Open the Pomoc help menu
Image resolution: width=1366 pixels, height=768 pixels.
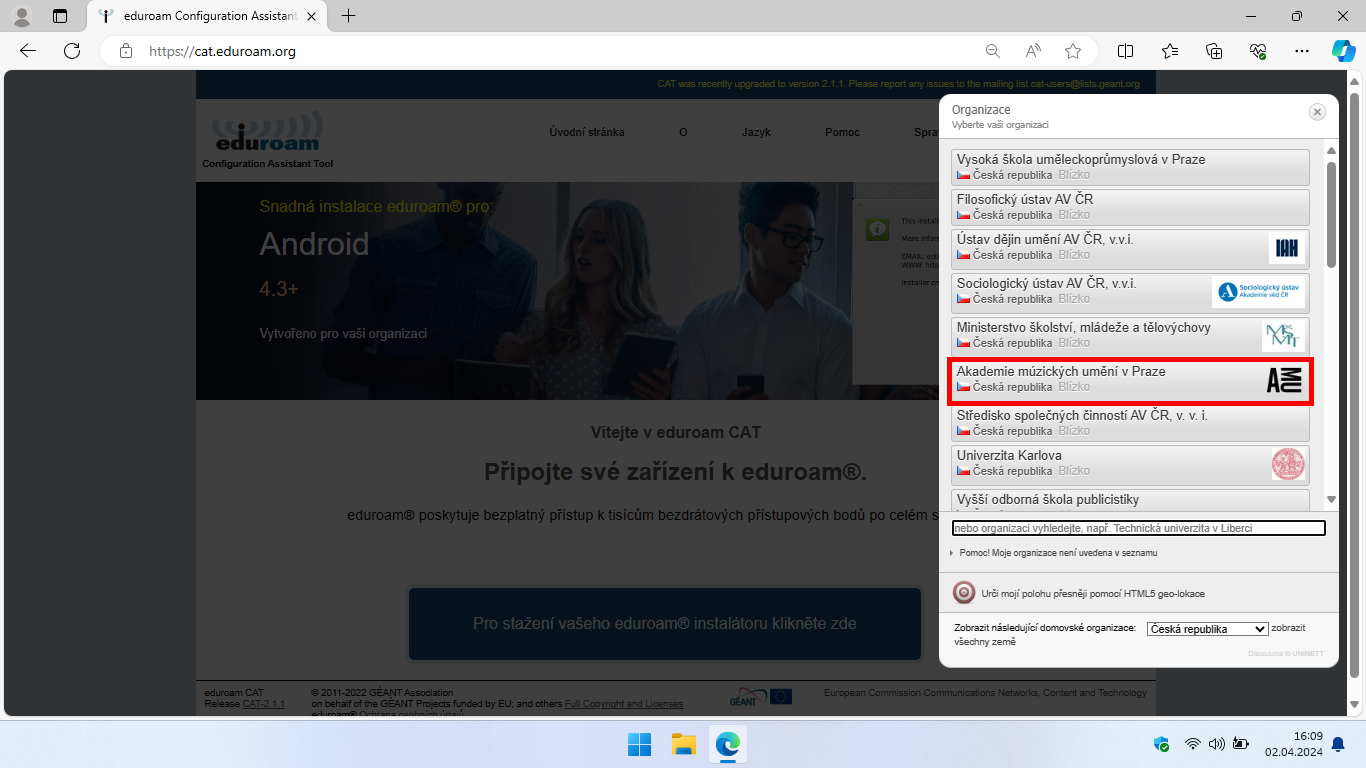(842, 132)
